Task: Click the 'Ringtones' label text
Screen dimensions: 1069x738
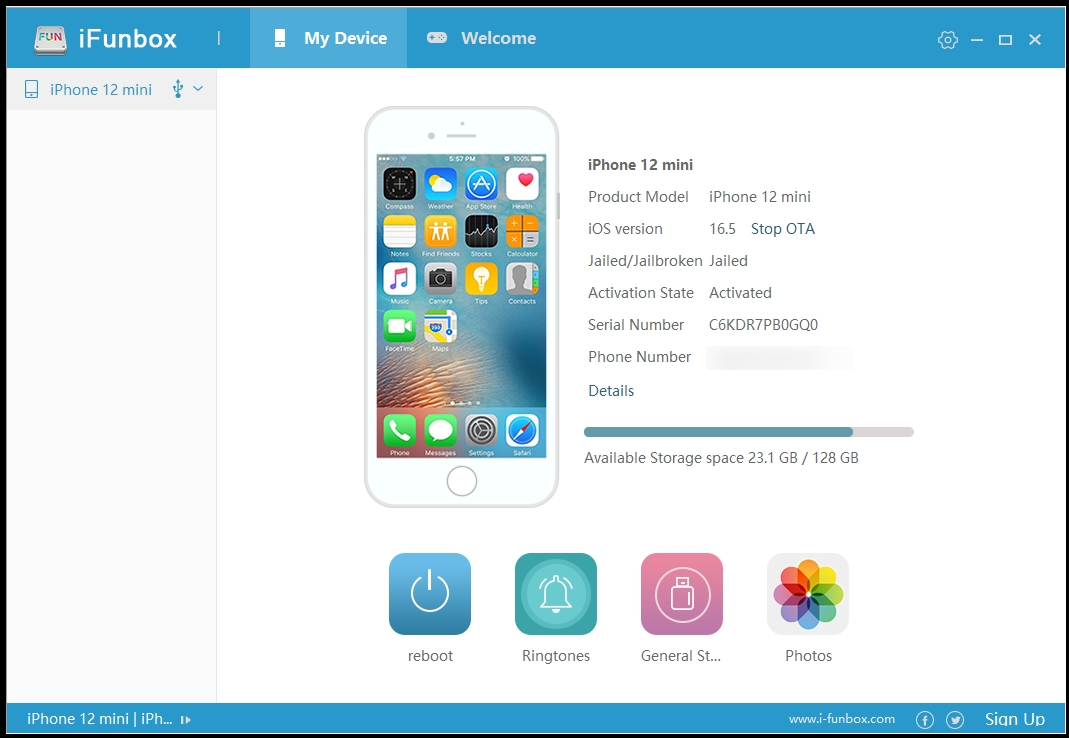Action: (x=556, y=655)
